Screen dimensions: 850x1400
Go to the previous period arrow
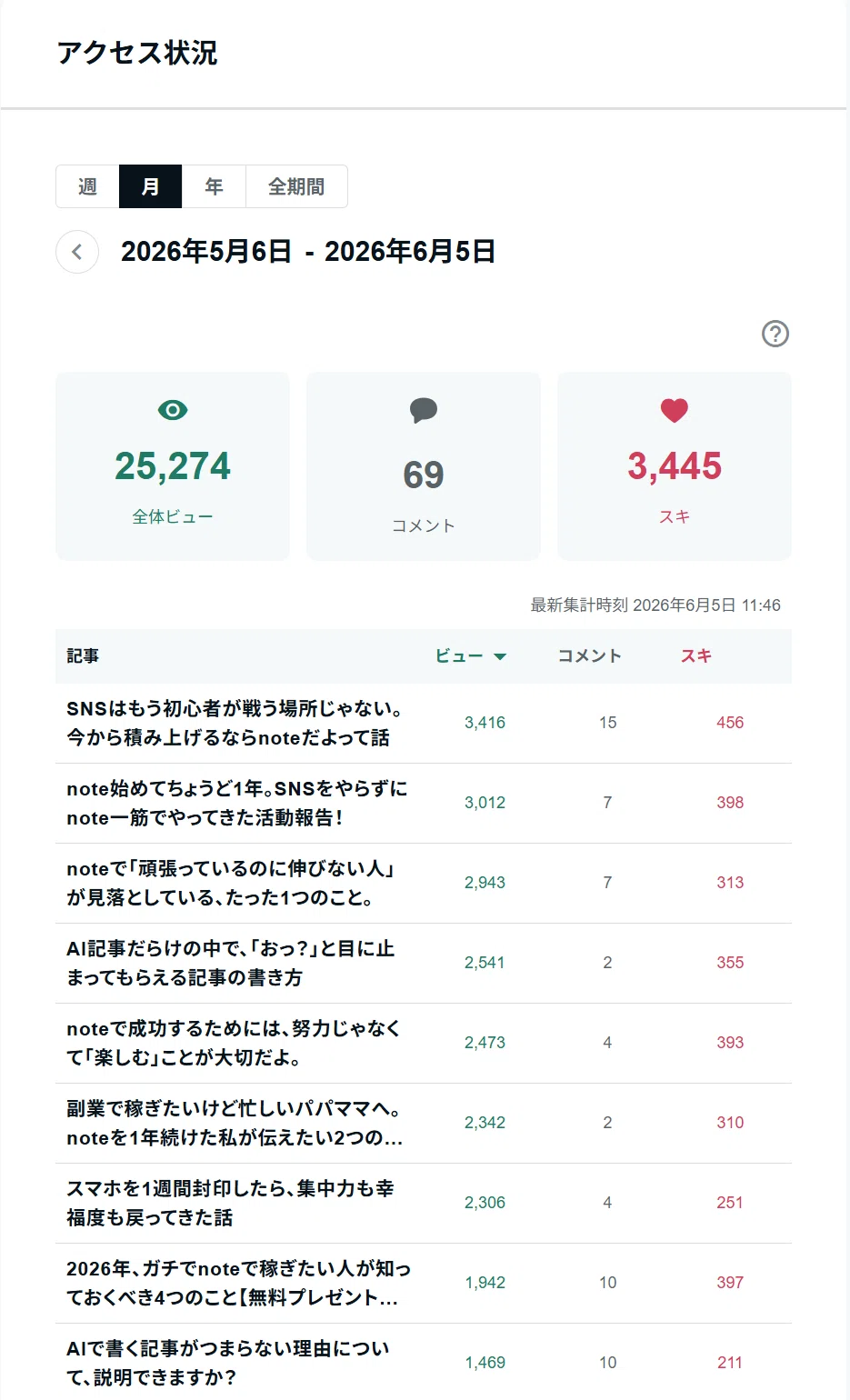click(77, 252)
